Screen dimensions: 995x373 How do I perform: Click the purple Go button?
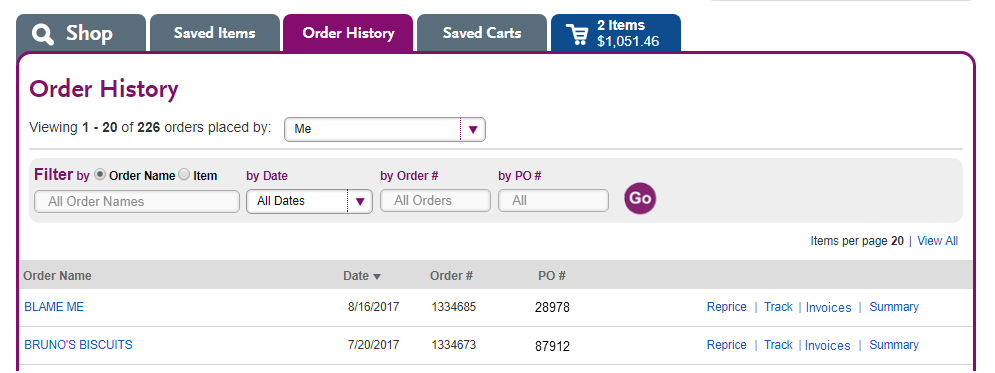click(640, 198)
